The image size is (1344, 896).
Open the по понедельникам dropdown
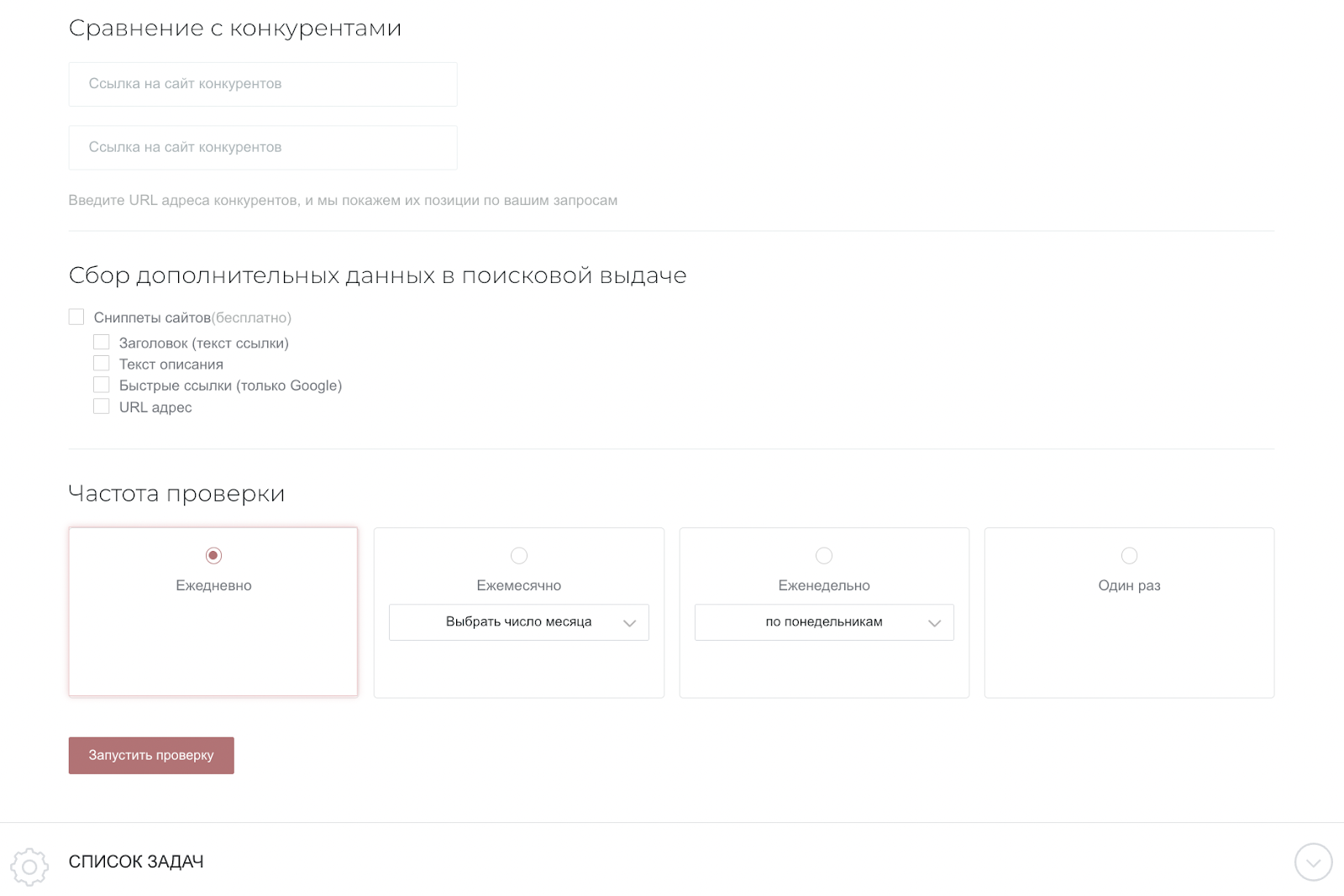(824, 622)
